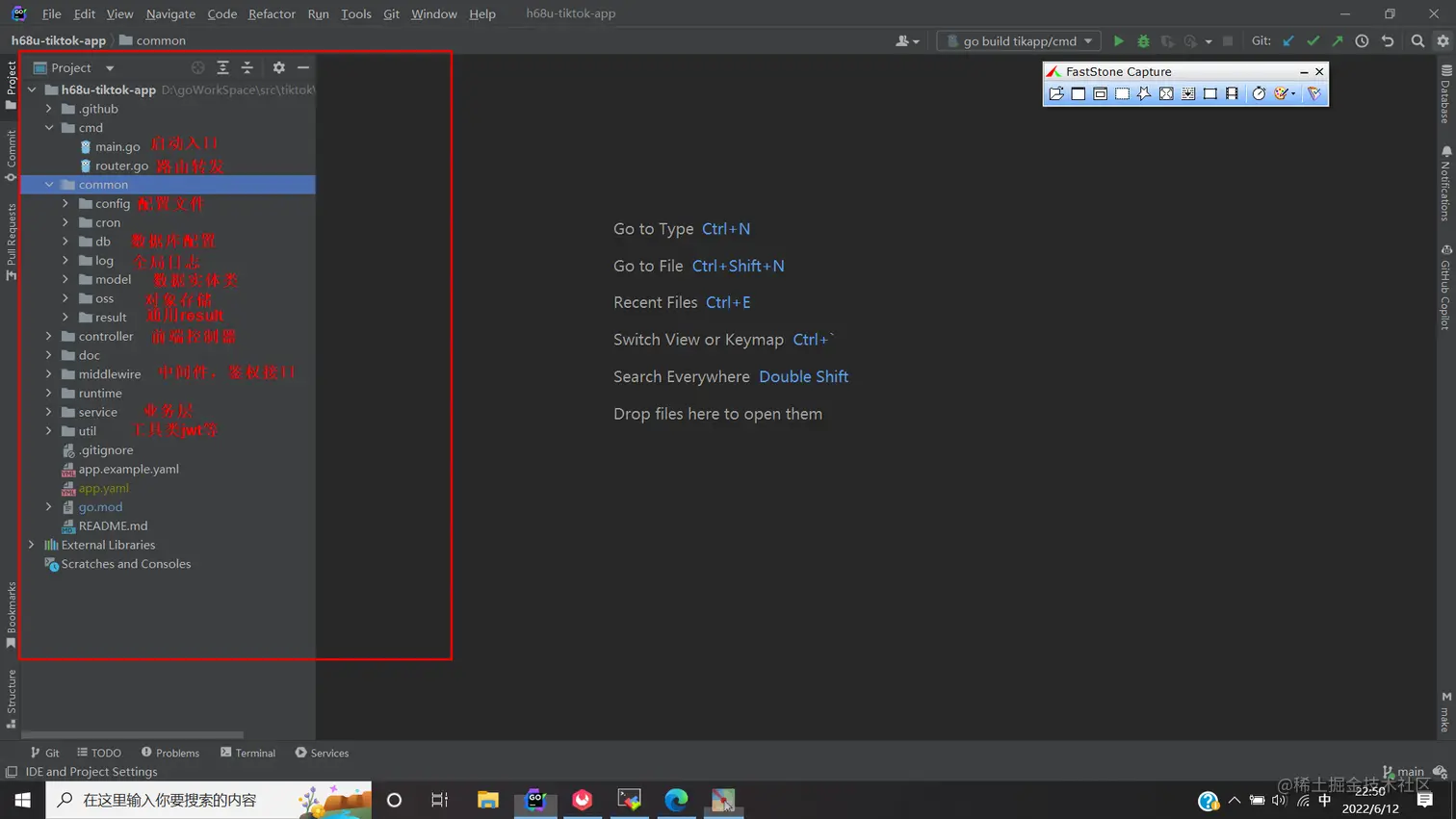Click the Git update project arrow
Screen dimensions: 1456x819
(x=1288, y=41)
